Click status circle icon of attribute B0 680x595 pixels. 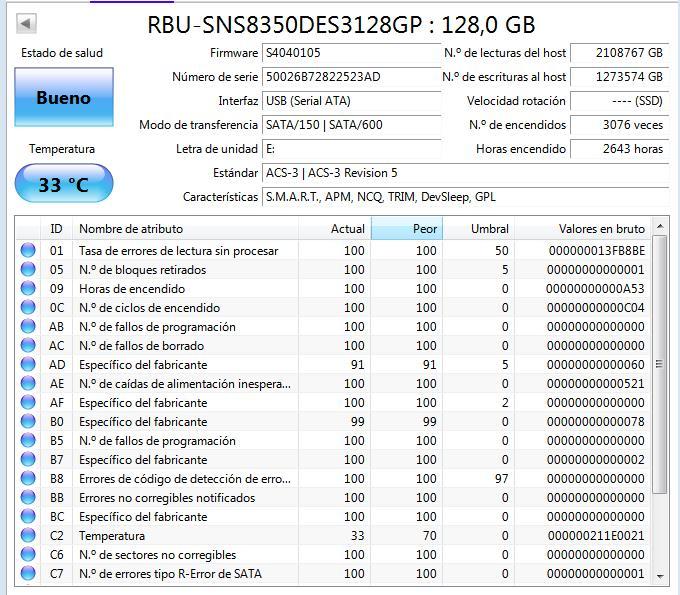(28, 422)
